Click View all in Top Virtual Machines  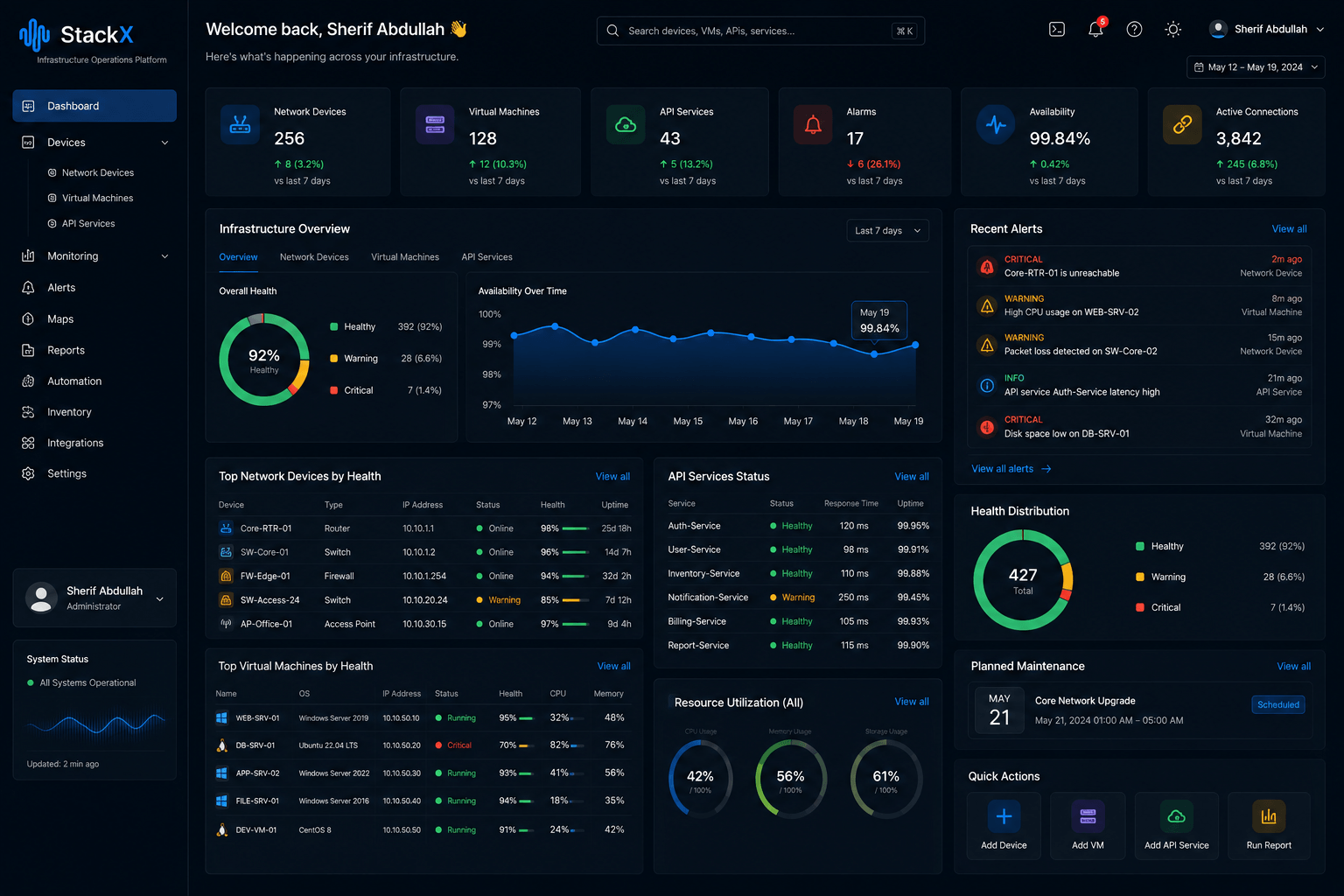pos(613,667)
